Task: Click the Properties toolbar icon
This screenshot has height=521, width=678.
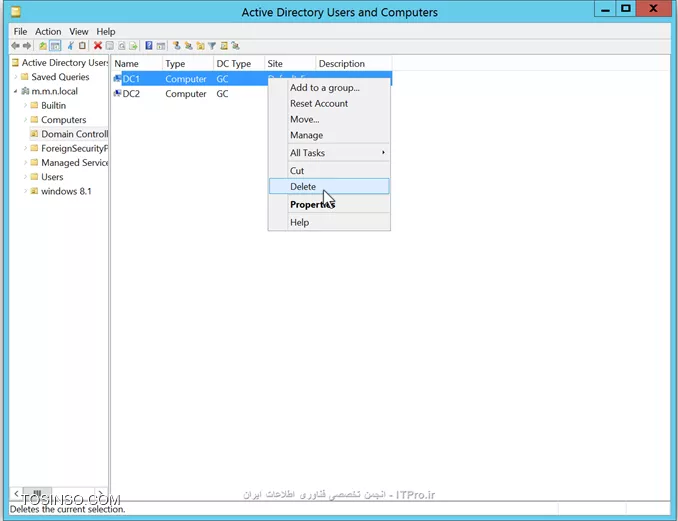Action: pyautogui.click(x=110, y=45)
